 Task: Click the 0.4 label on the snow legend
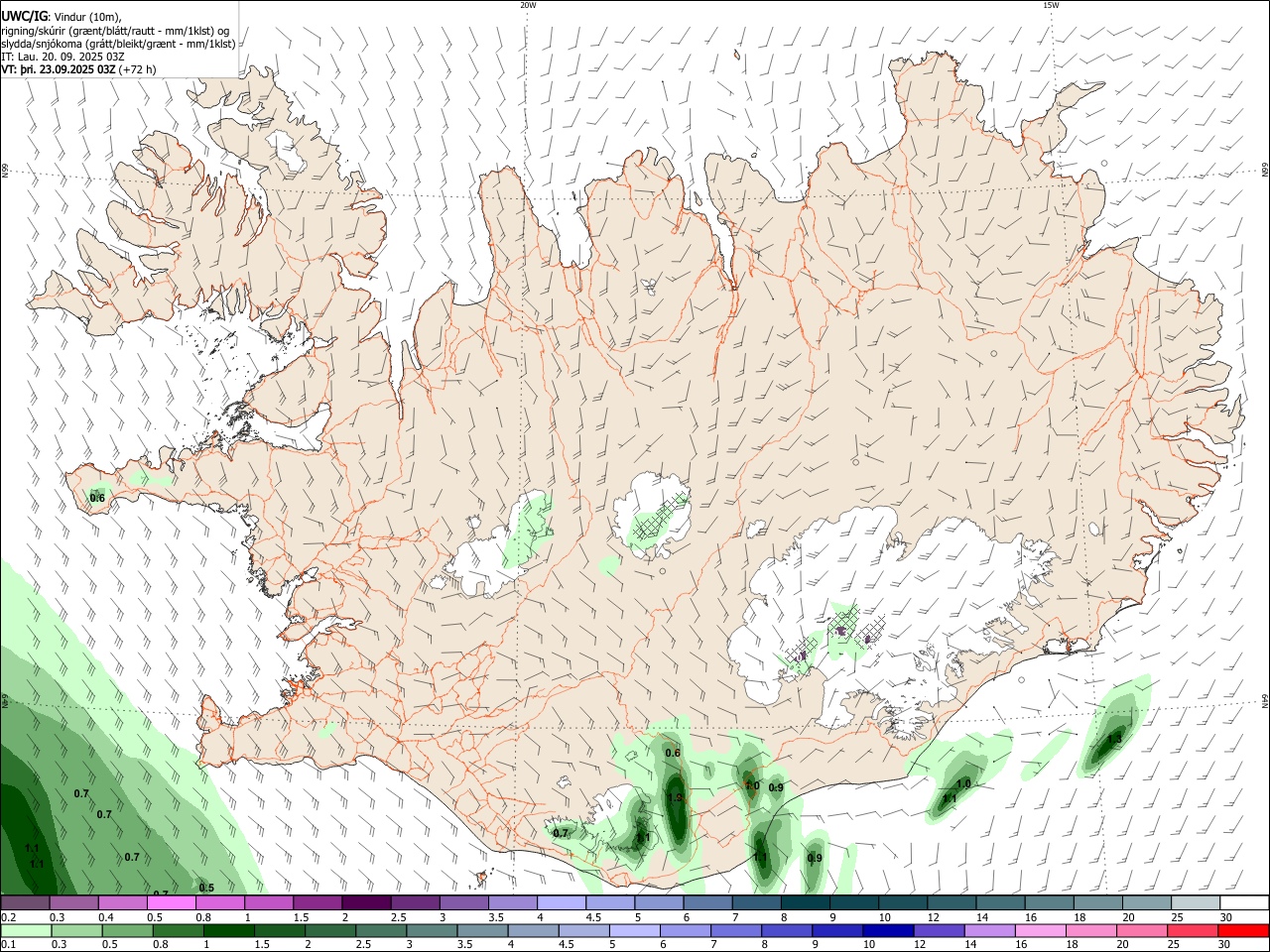click(x=105, y=917)
